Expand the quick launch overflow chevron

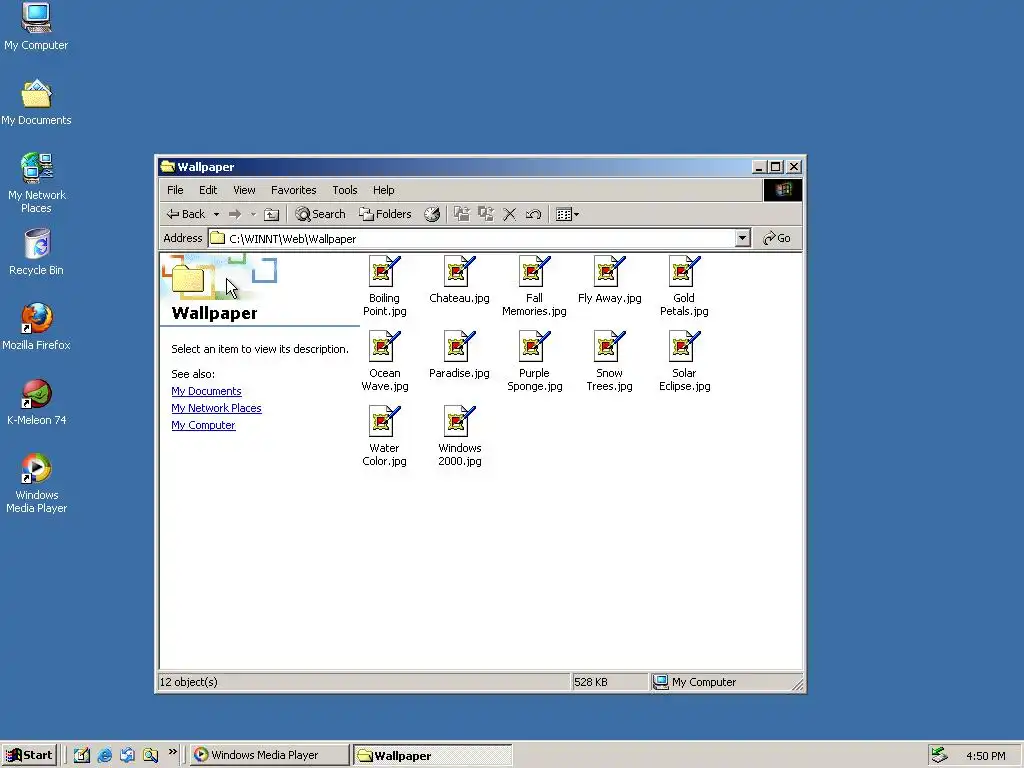[172, 752]
